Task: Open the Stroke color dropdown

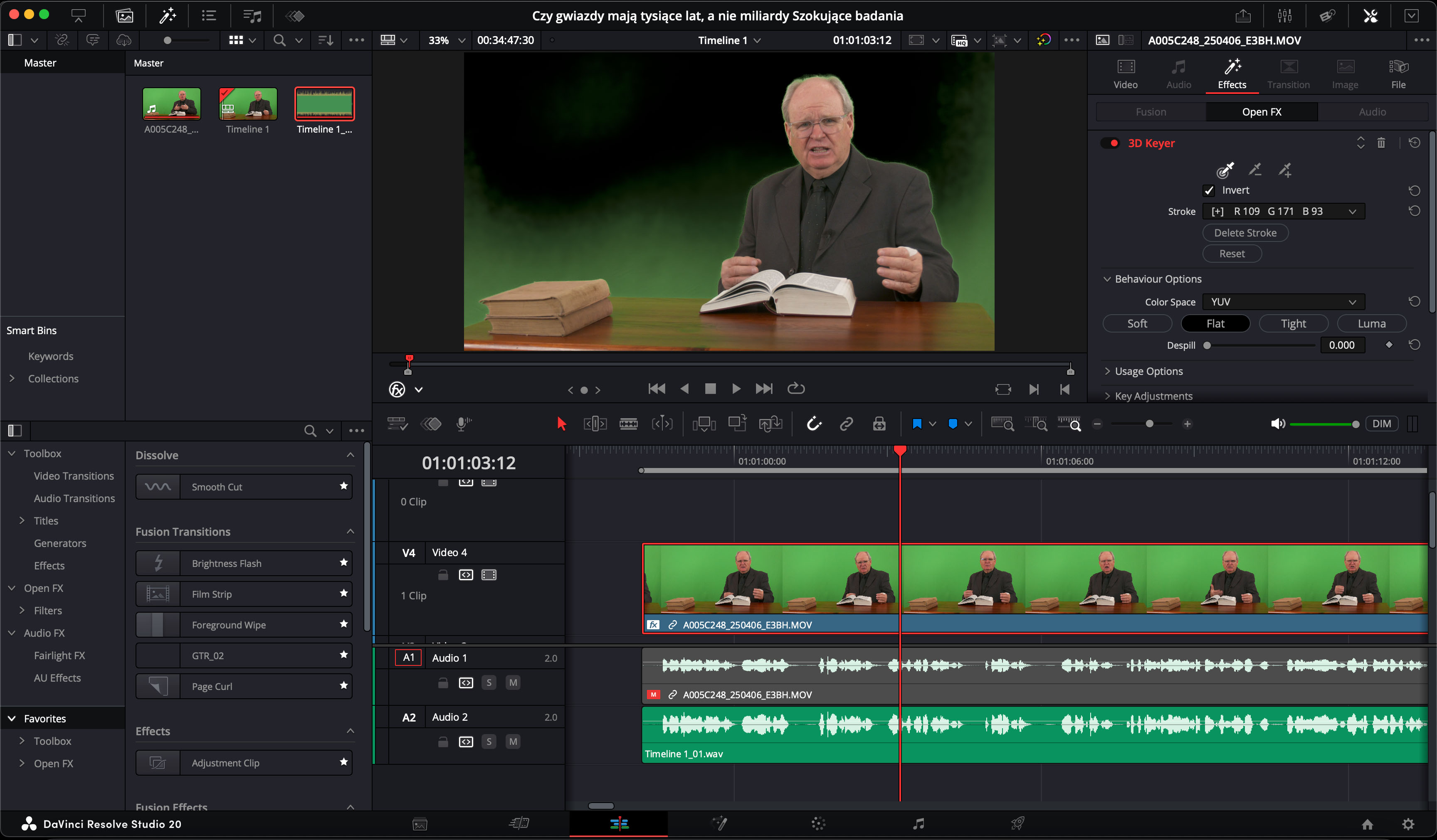Action: point(1283,212)
